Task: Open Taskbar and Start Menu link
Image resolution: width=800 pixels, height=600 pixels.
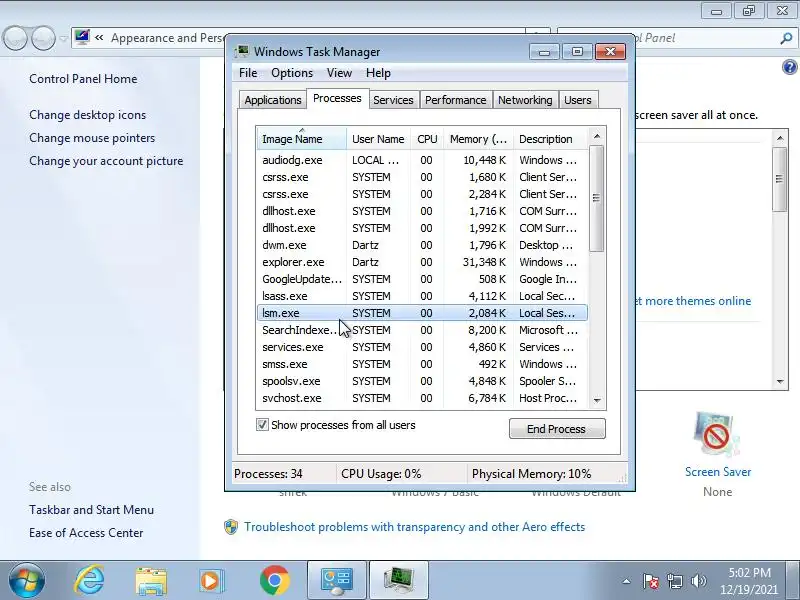Action: pyautogui.click(x=91, y=510)
